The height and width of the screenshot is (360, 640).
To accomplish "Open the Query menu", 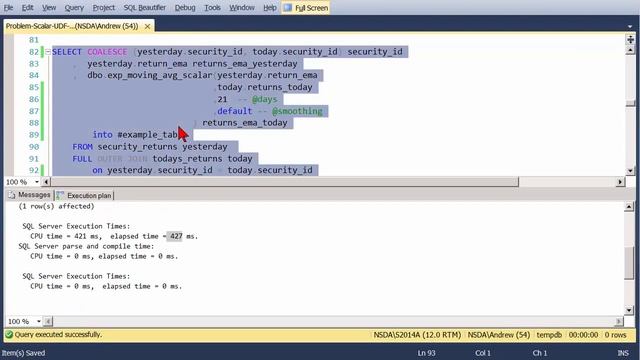I will [74, 8].
